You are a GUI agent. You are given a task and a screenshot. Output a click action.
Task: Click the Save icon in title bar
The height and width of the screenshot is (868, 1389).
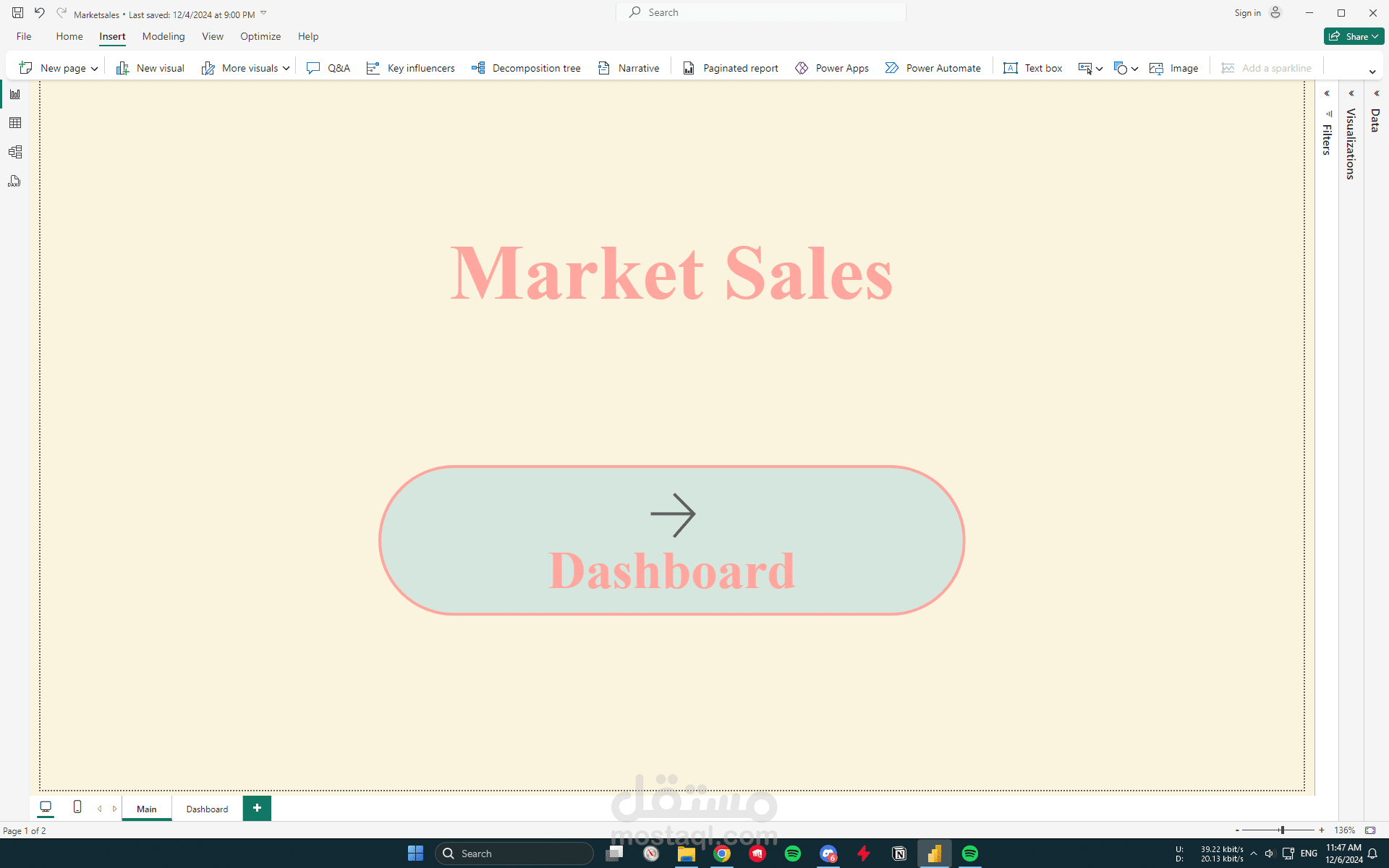click(17, 13)
